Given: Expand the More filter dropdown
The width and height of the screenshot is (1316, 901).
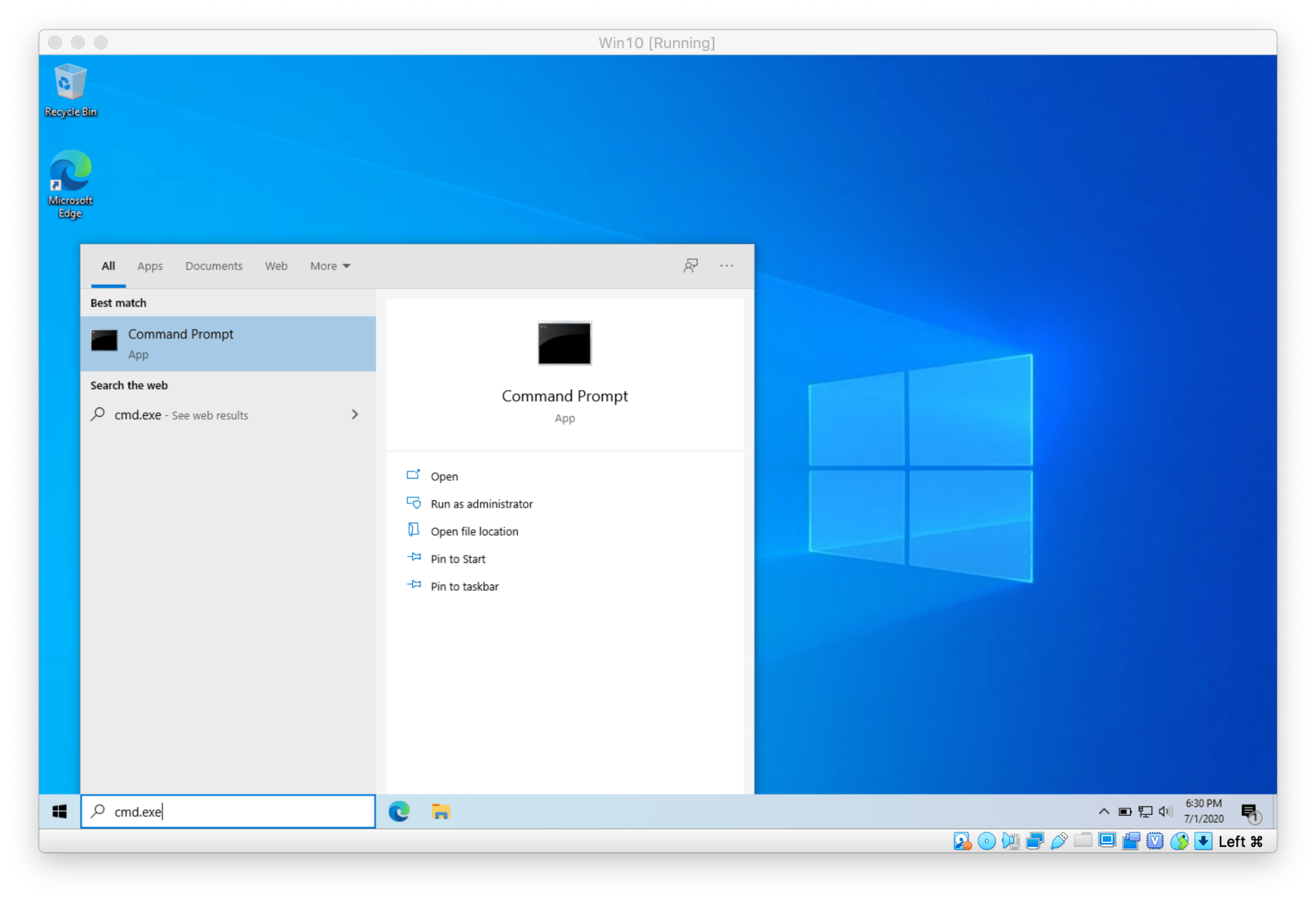Looking at the screenshot, I should 330,266.
